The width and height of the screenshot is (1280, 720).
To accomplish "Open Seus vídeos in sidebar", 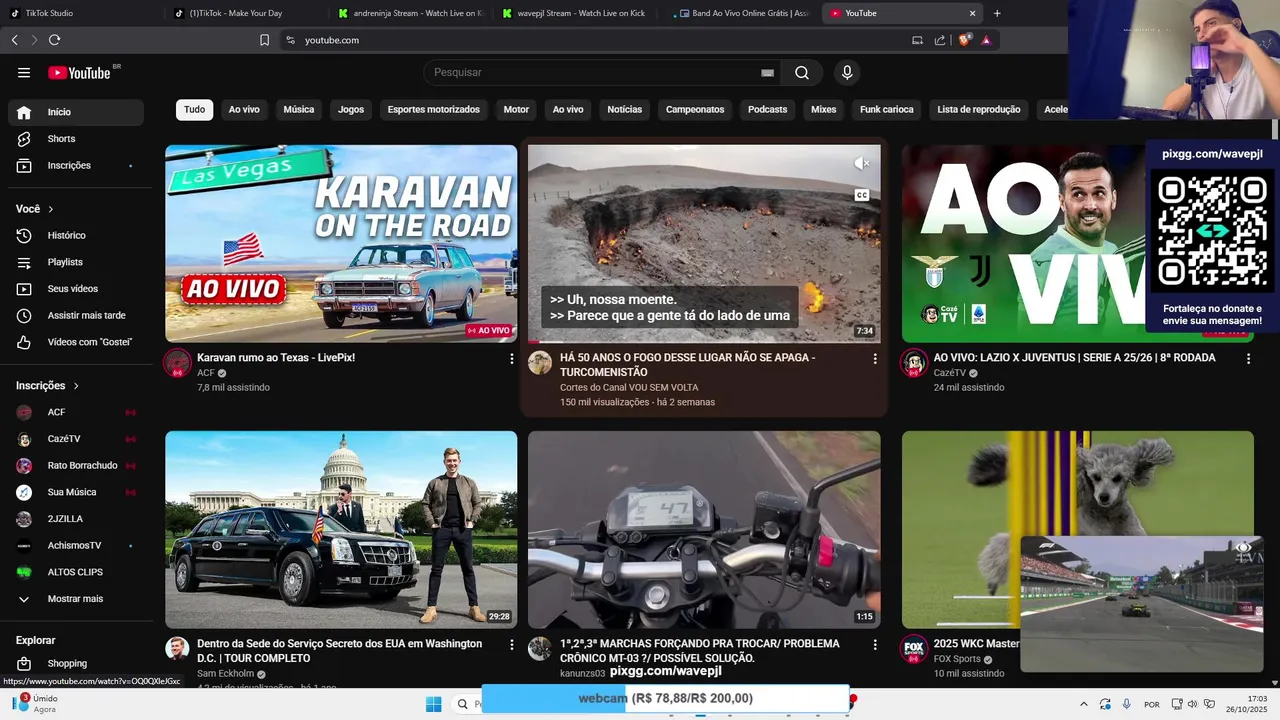I will [x=76, y=289].
